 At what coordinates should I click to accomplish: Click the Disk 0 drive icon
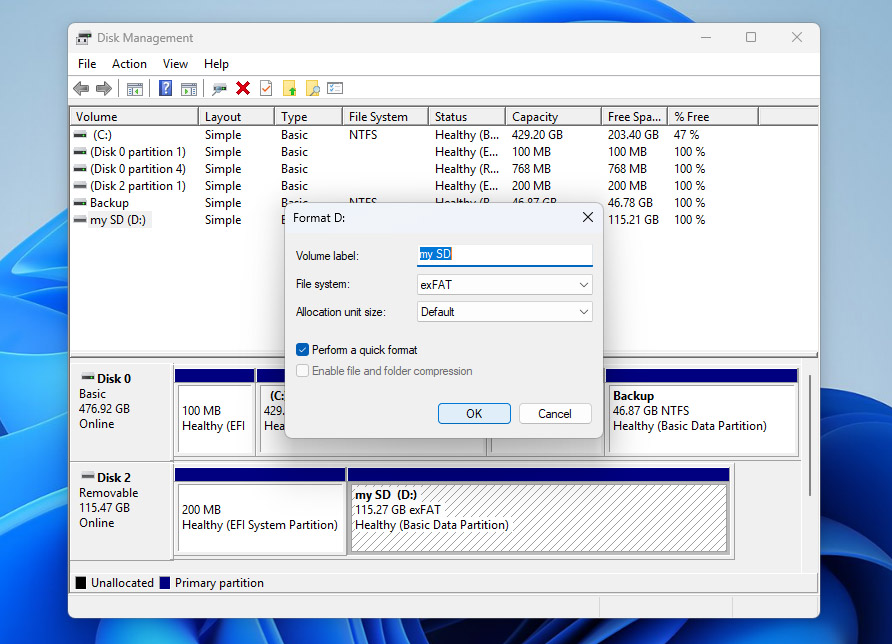pyautogui.click(x=88, y=377)
